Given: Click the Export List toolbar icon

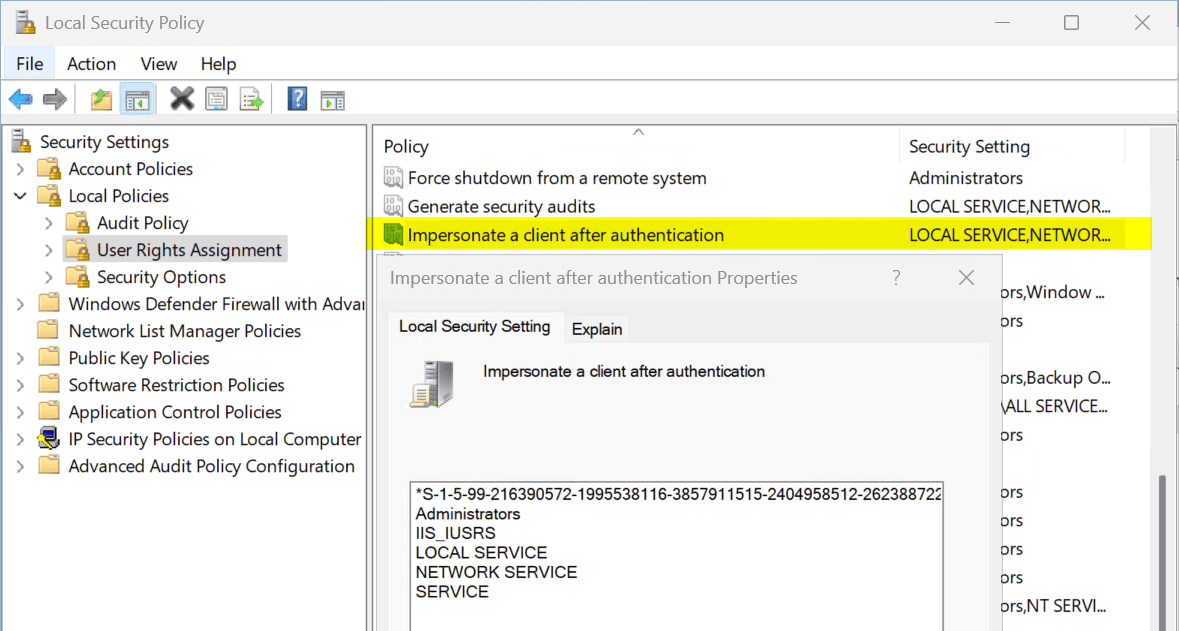Looking at the screenshot, I should coord(251,99).
